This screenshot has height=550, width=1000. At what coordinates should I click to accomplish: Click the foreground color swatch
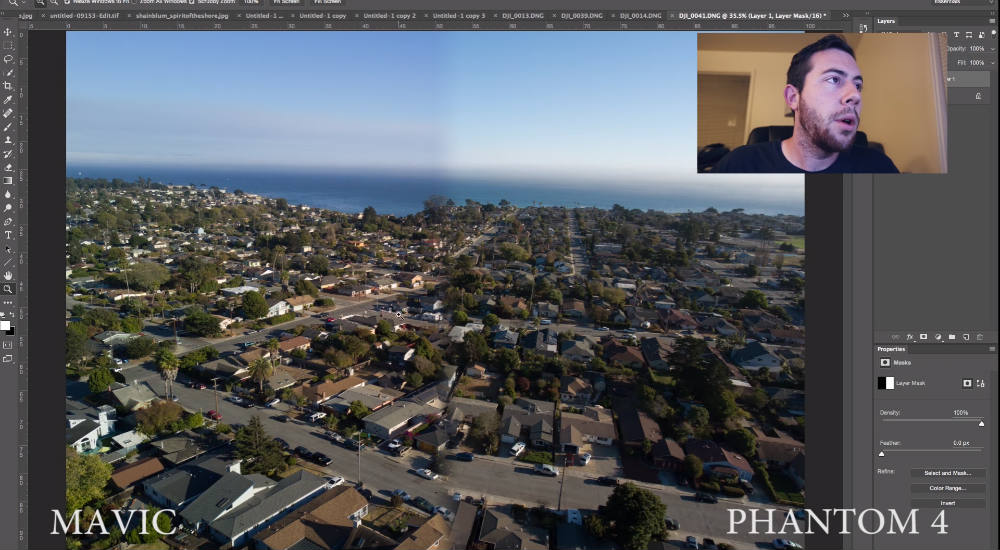pos(5,325)
